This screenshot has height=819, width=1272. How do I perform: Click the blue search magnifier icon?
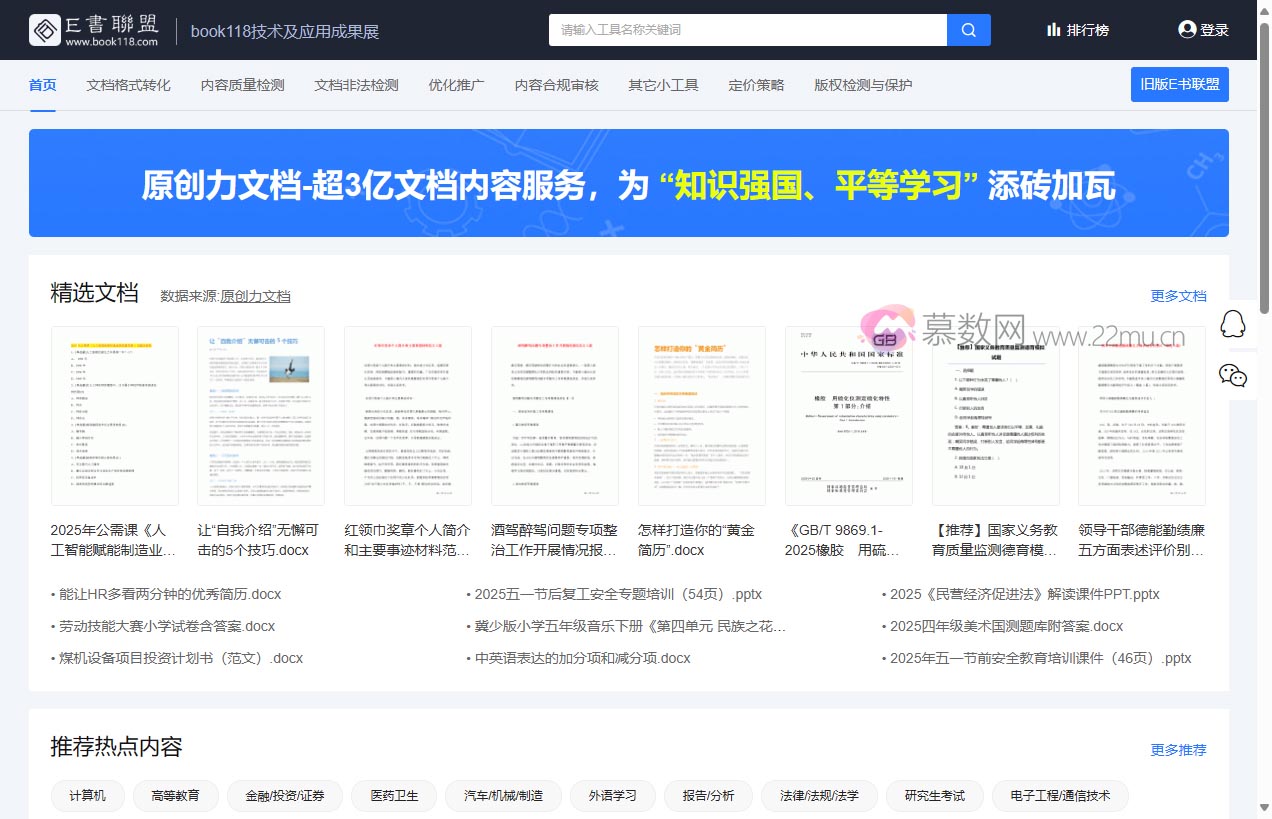(967, 30)
